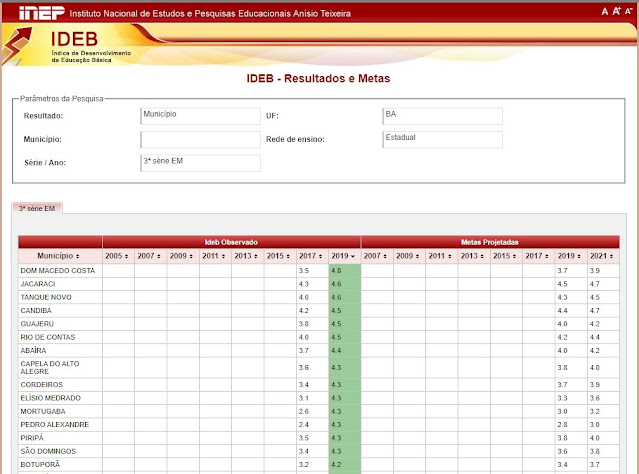This screenshot has width=639, height=474.
Task: Select the CORDEIROS row name
Action: click(x=41, y=385)
